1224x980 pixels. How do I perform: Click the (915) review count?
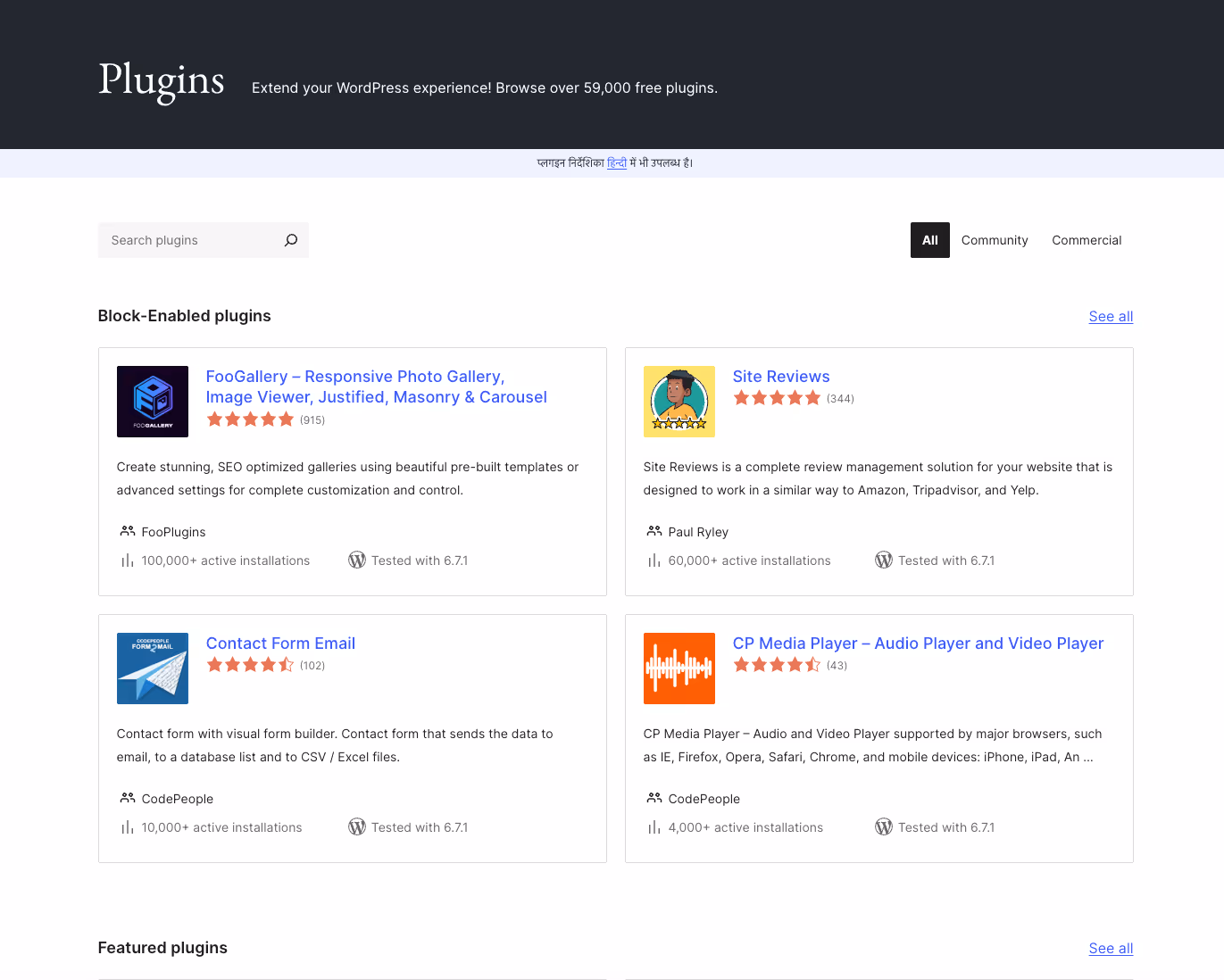(x=312, y=420)
